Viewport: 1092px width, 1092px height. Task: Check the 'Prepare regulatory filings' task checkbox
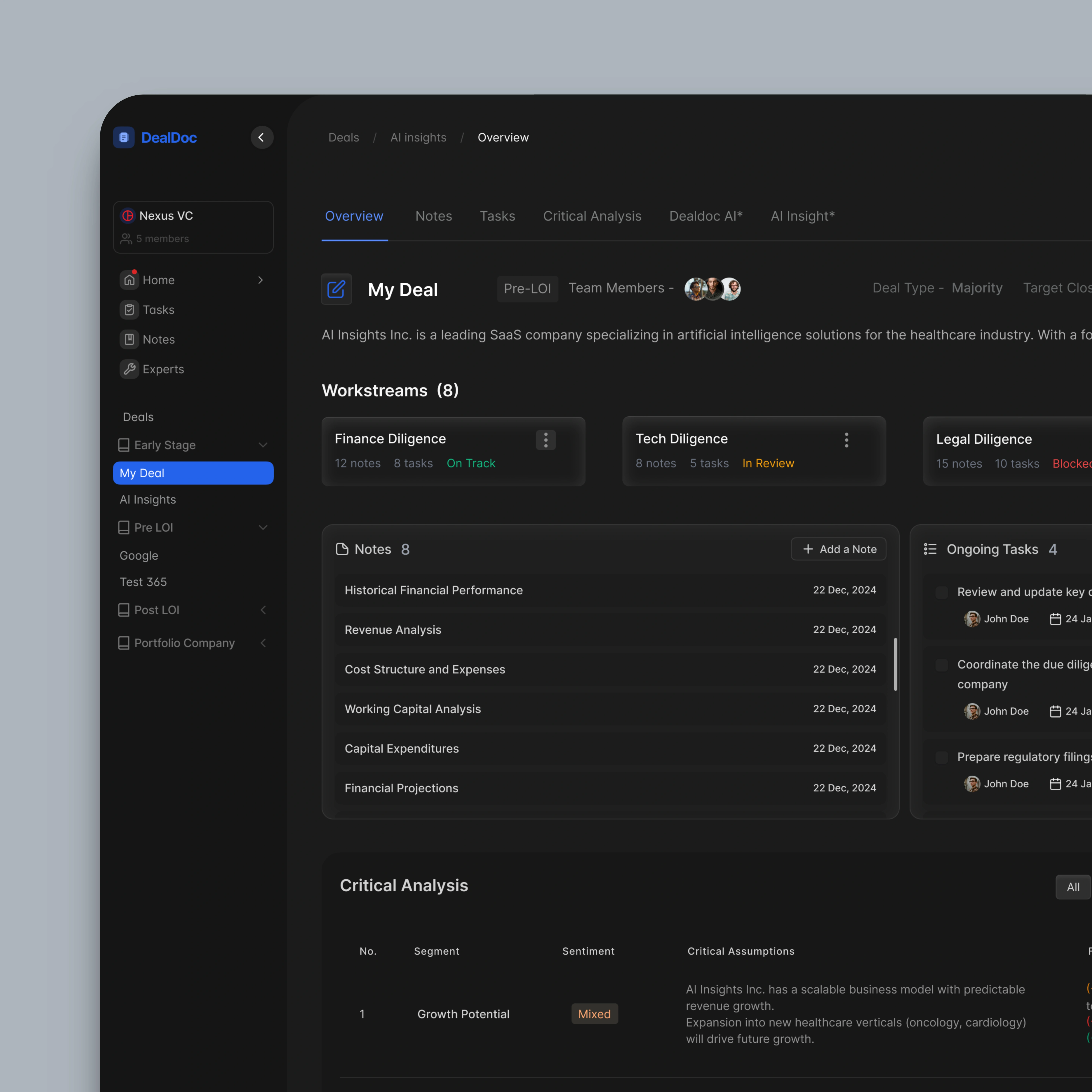click(942, 757)
